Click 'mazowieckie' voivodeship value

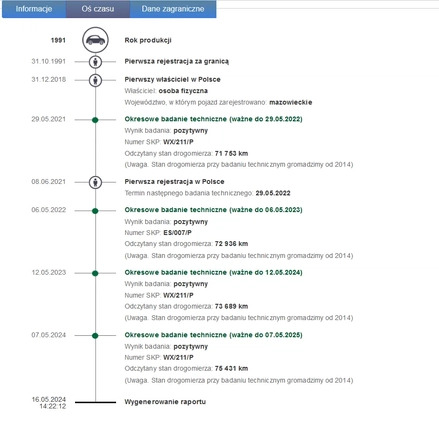(x=291, y=102)
